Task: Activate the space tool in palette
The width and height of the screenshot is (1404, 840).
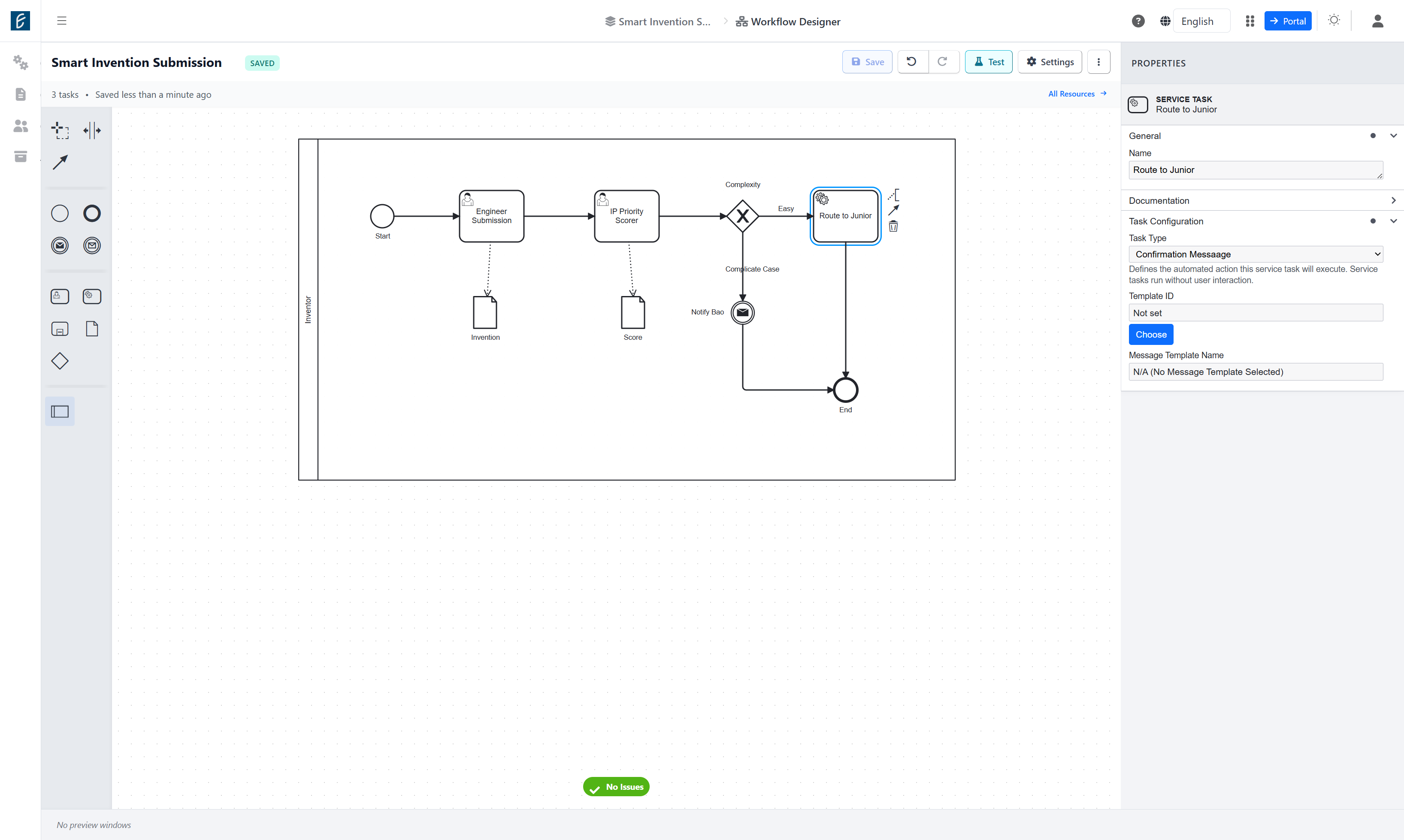Action: click(92, 130)
